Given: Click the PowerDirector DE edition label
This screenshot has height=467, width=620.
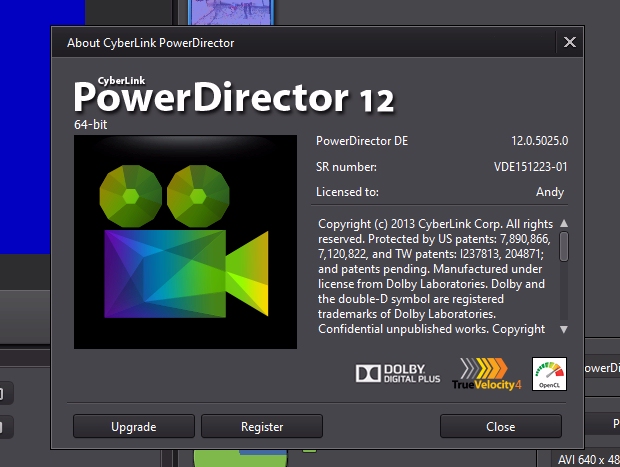Looking at the screenshot, I should [362, 141].
